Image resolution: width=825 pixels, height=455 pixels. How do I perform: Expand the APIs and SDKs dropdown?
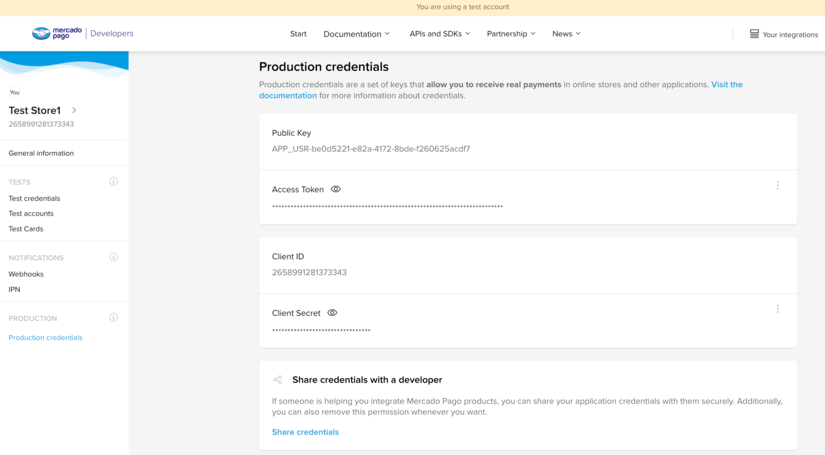click(439, 34)
